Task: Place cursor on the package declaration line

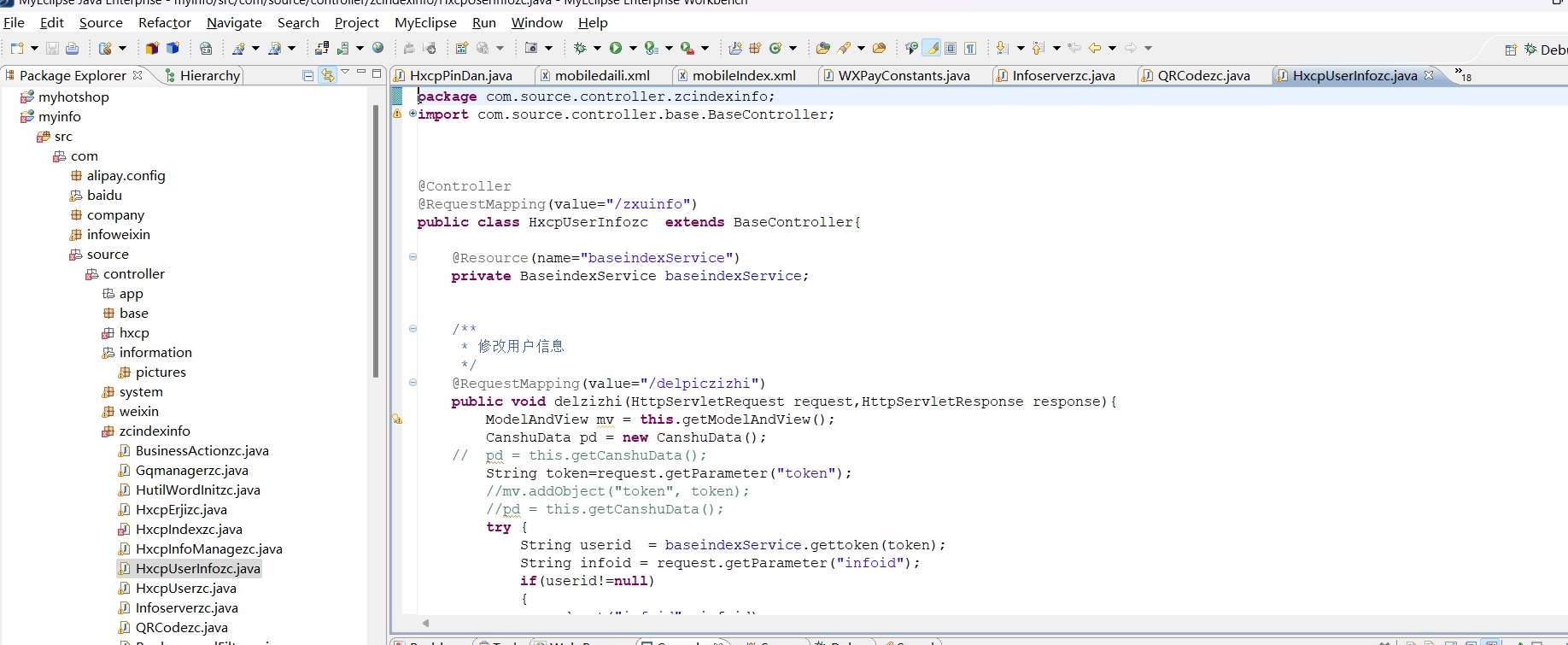Action: 596,97
